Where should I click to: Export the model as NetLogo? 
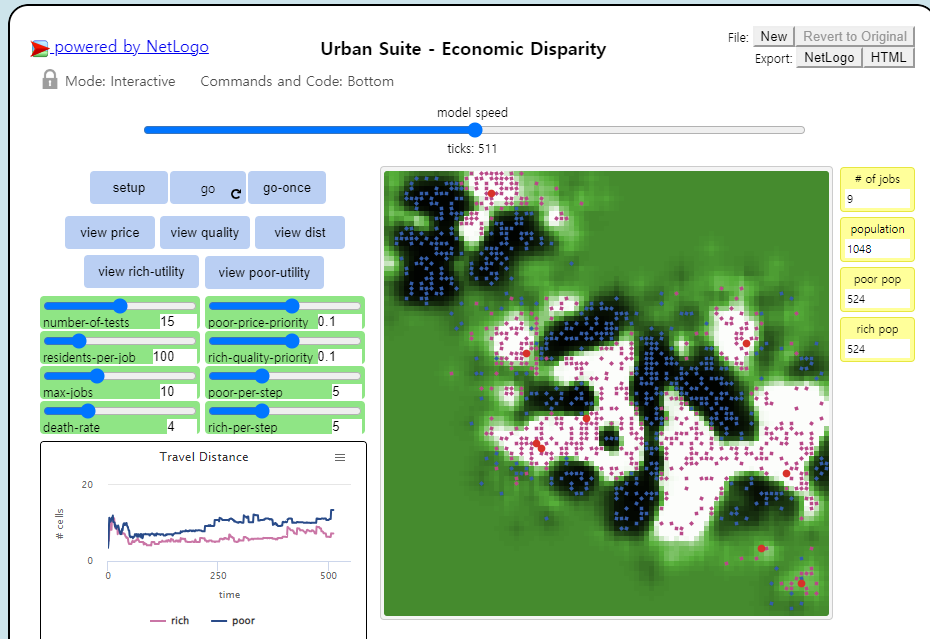[x=829, y=58]
